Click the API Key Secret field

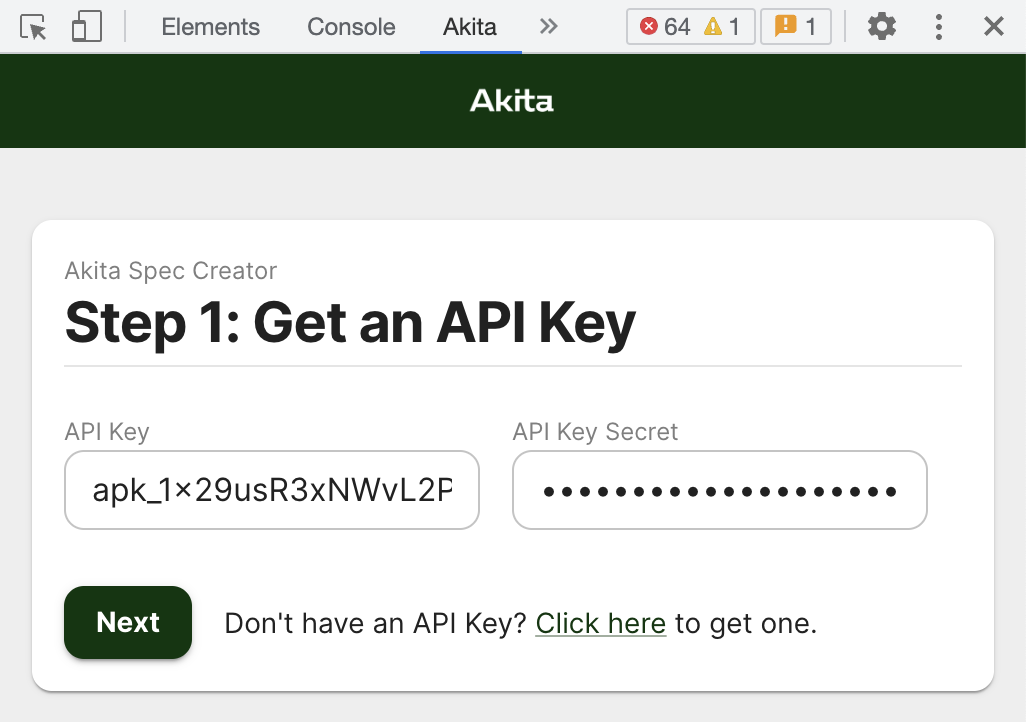click(720, 490)
